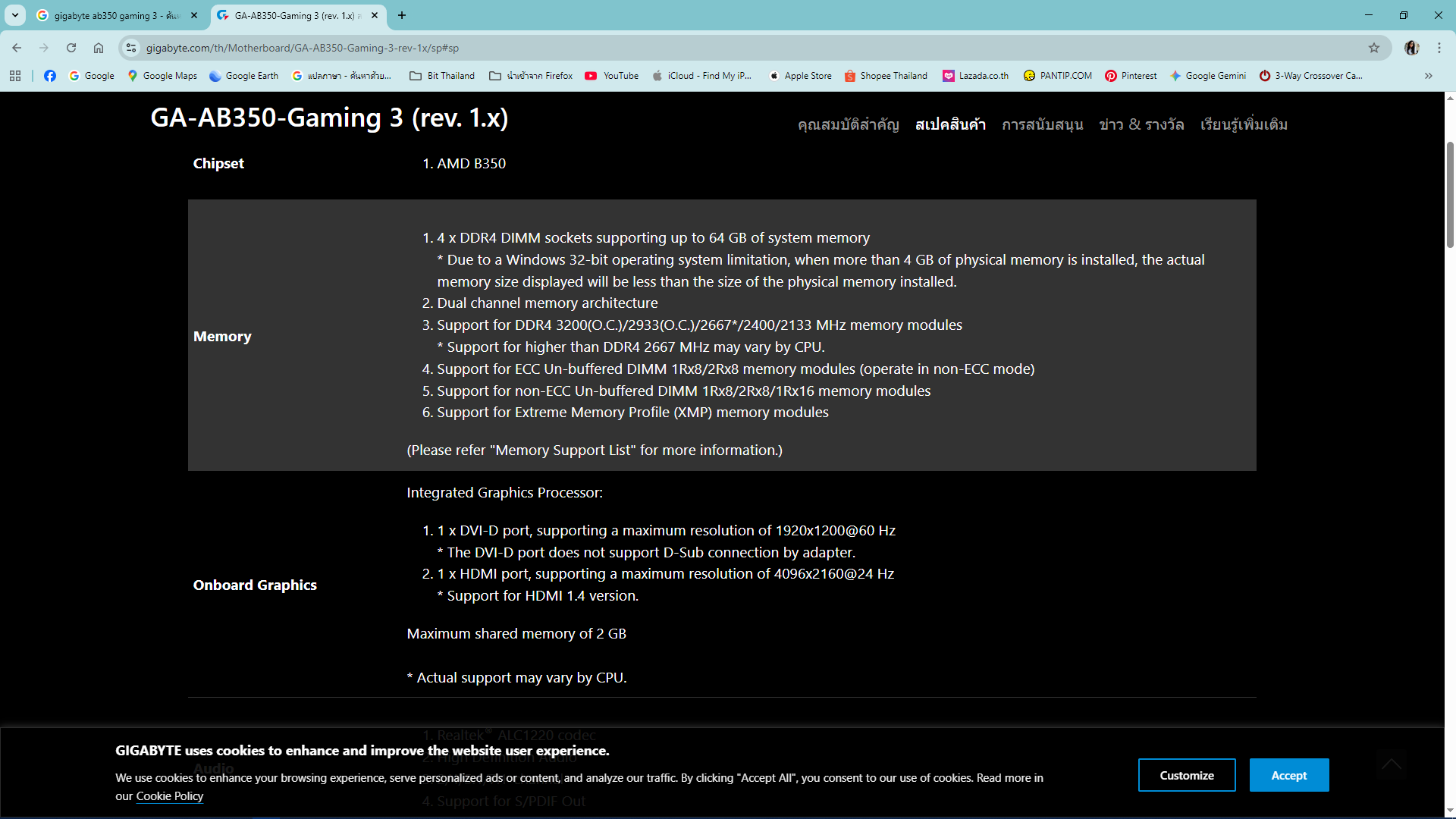Open the Pinterest bookmark
The image size is (1456, 819).
click(x=1131, y=76)
